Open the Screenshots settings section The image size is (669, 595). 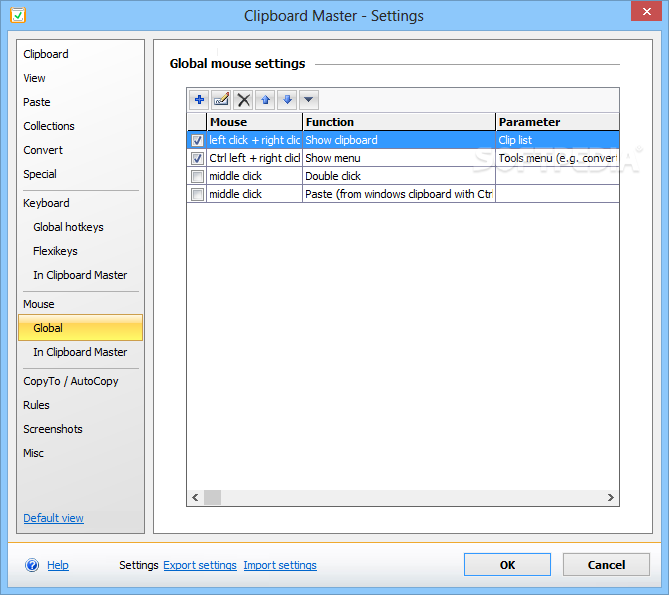coord(52,429)
